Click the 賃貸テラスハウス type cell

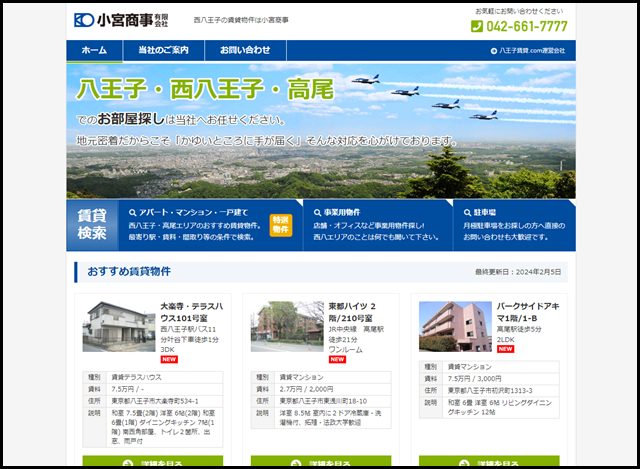coord(165,377)
